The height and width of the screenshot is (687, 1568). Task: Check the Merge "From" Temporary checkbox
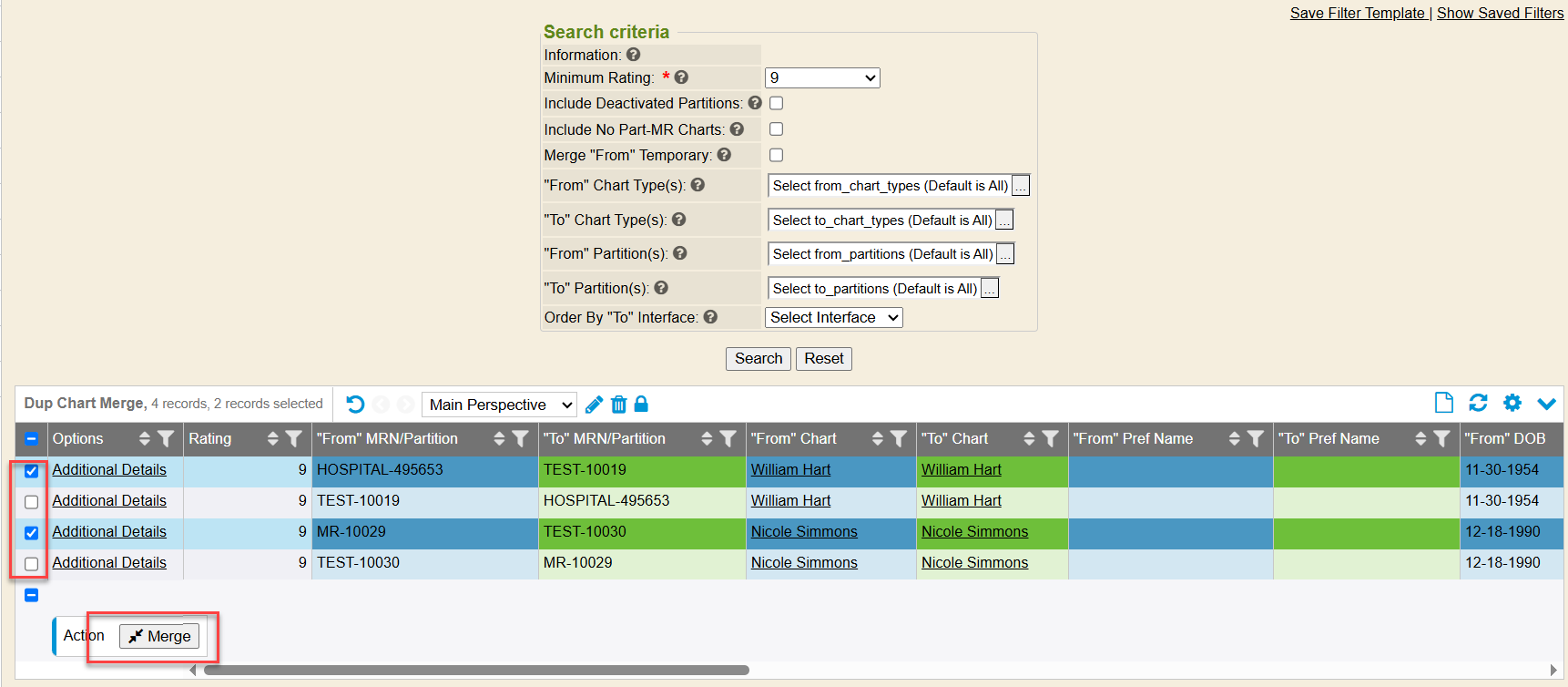point(777,155)
